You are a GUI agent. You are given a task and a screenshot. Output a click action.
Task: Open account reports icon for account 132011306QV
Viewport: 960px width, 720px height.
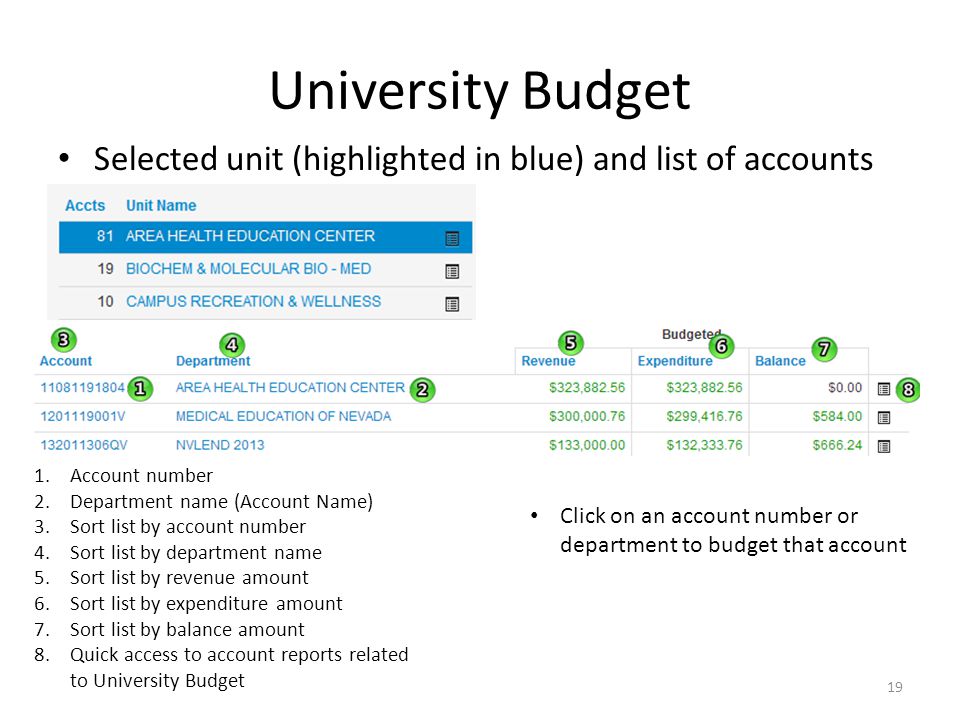[x=883, y=446]
